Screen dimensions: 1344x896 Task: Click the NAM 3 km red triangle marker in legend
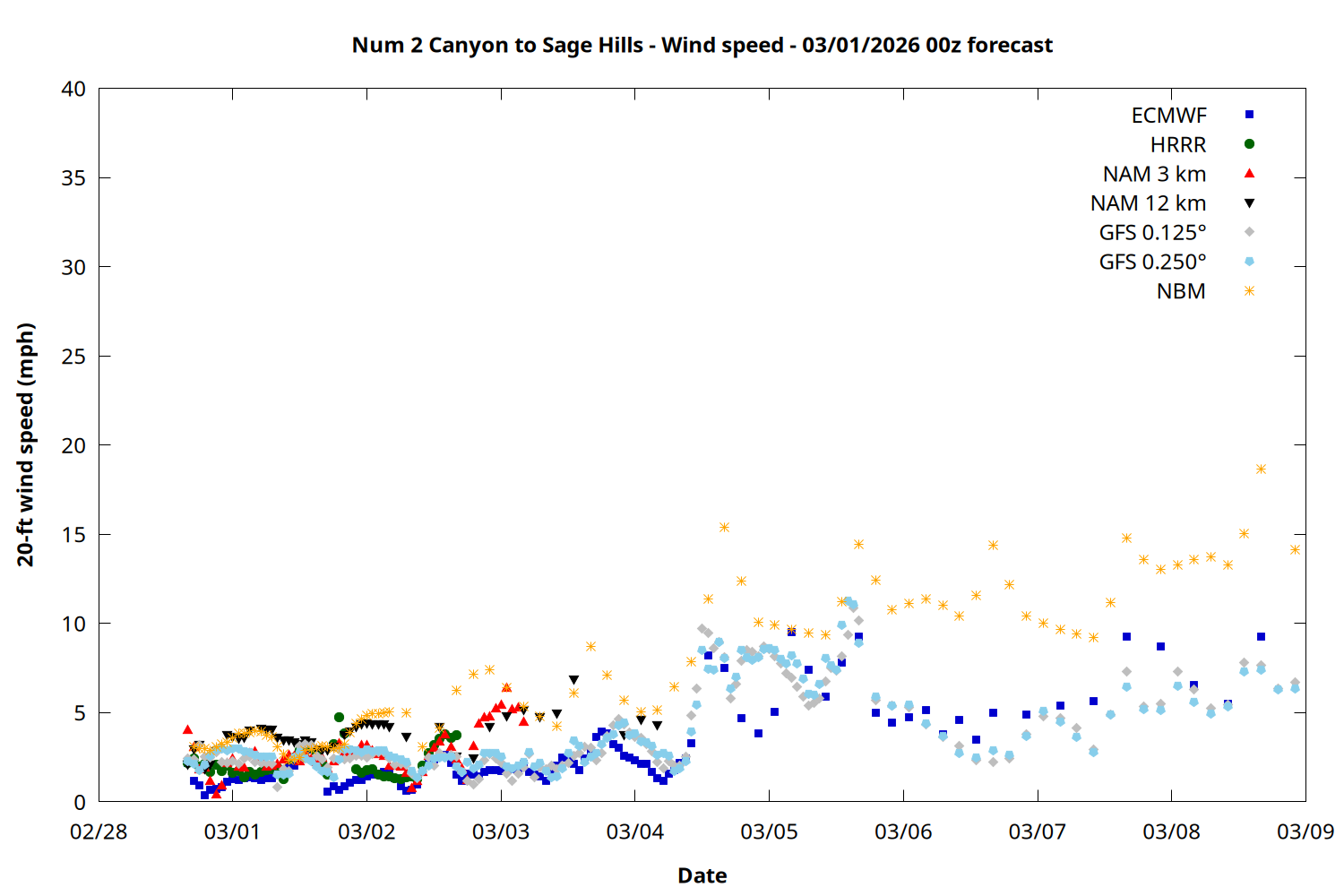[x=1249, y=174]
